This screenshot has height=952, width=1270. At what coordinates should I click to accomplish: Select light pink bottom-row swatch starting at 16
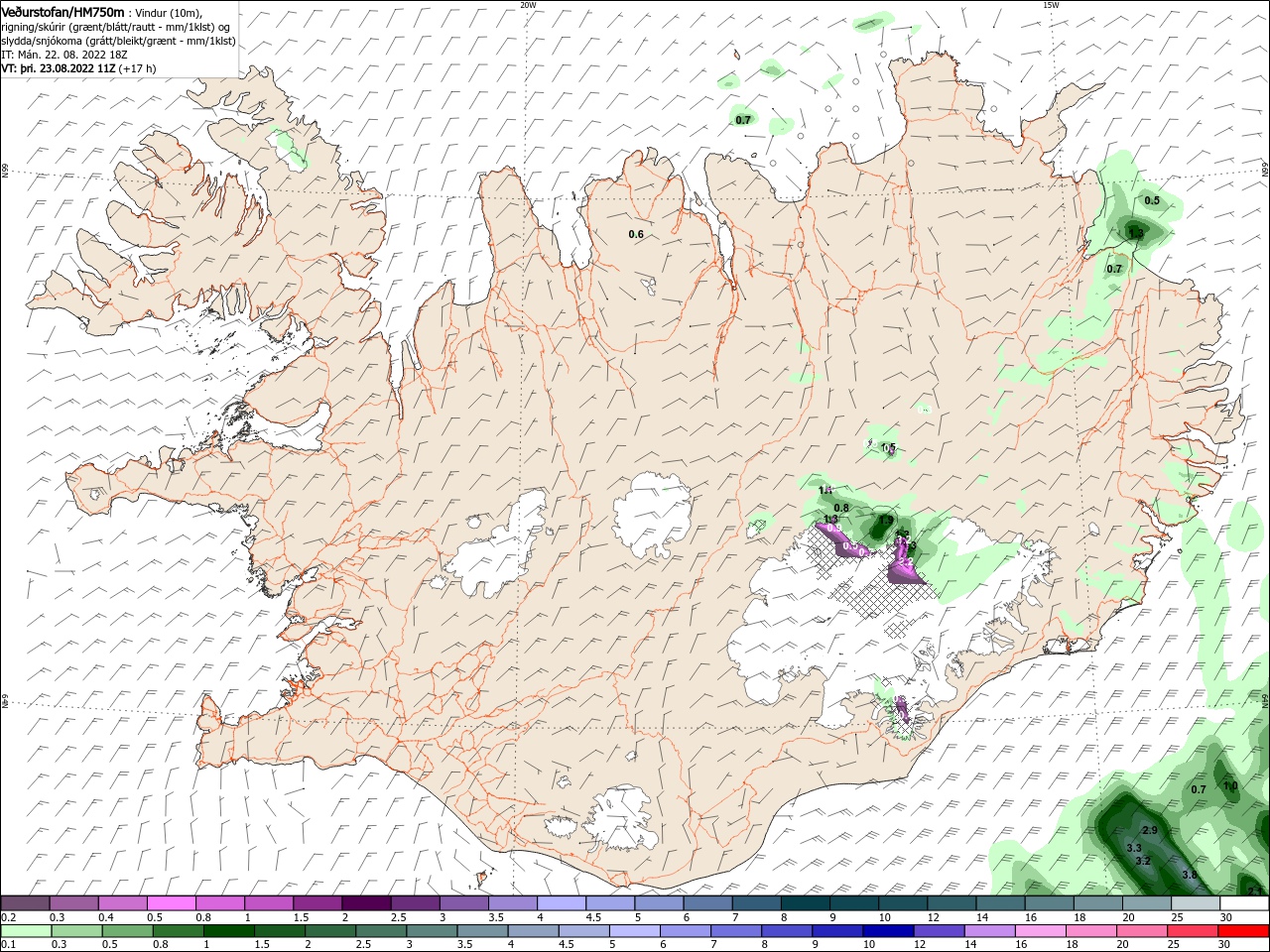tap(1041, 931)
